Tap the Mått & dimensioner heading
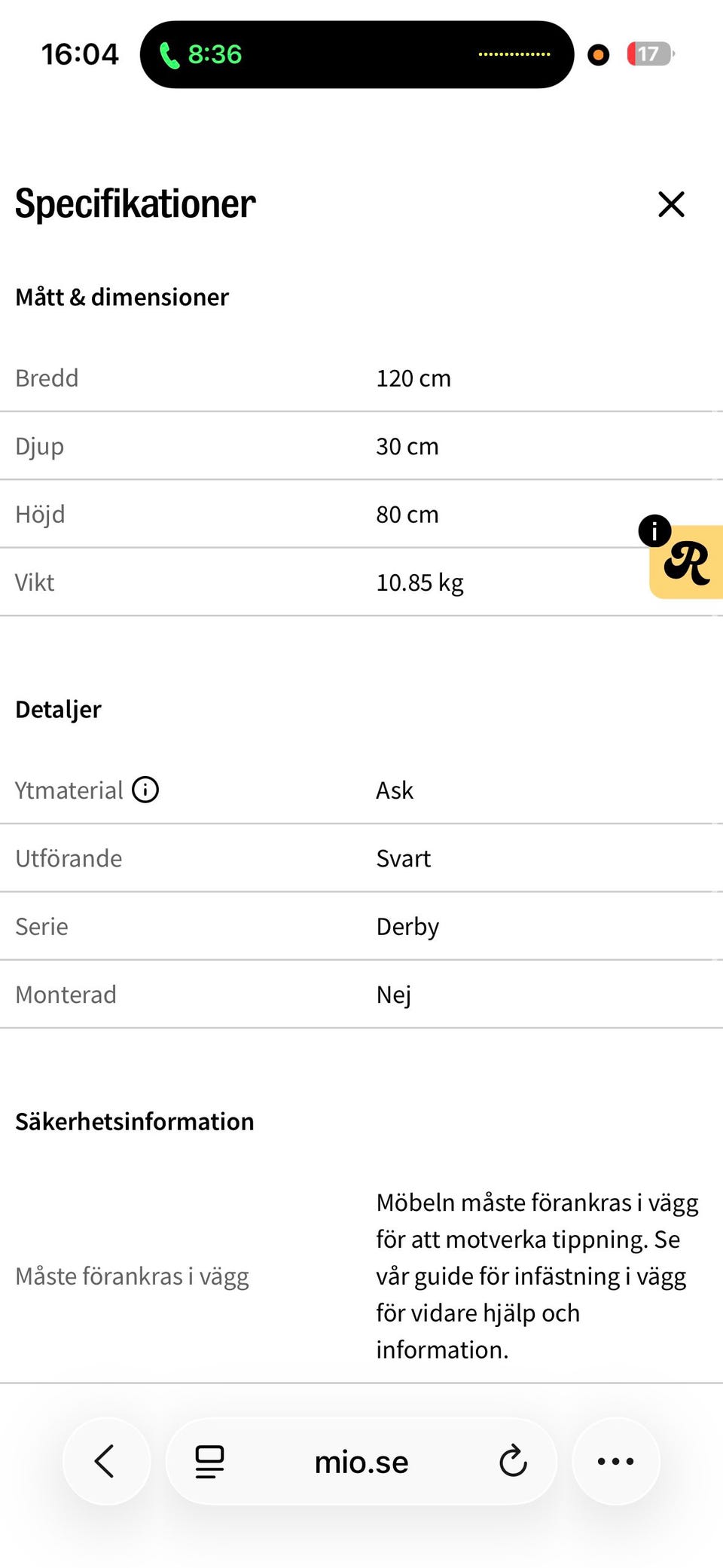This screenshot has height=1568, width=723. coord(122,297)
